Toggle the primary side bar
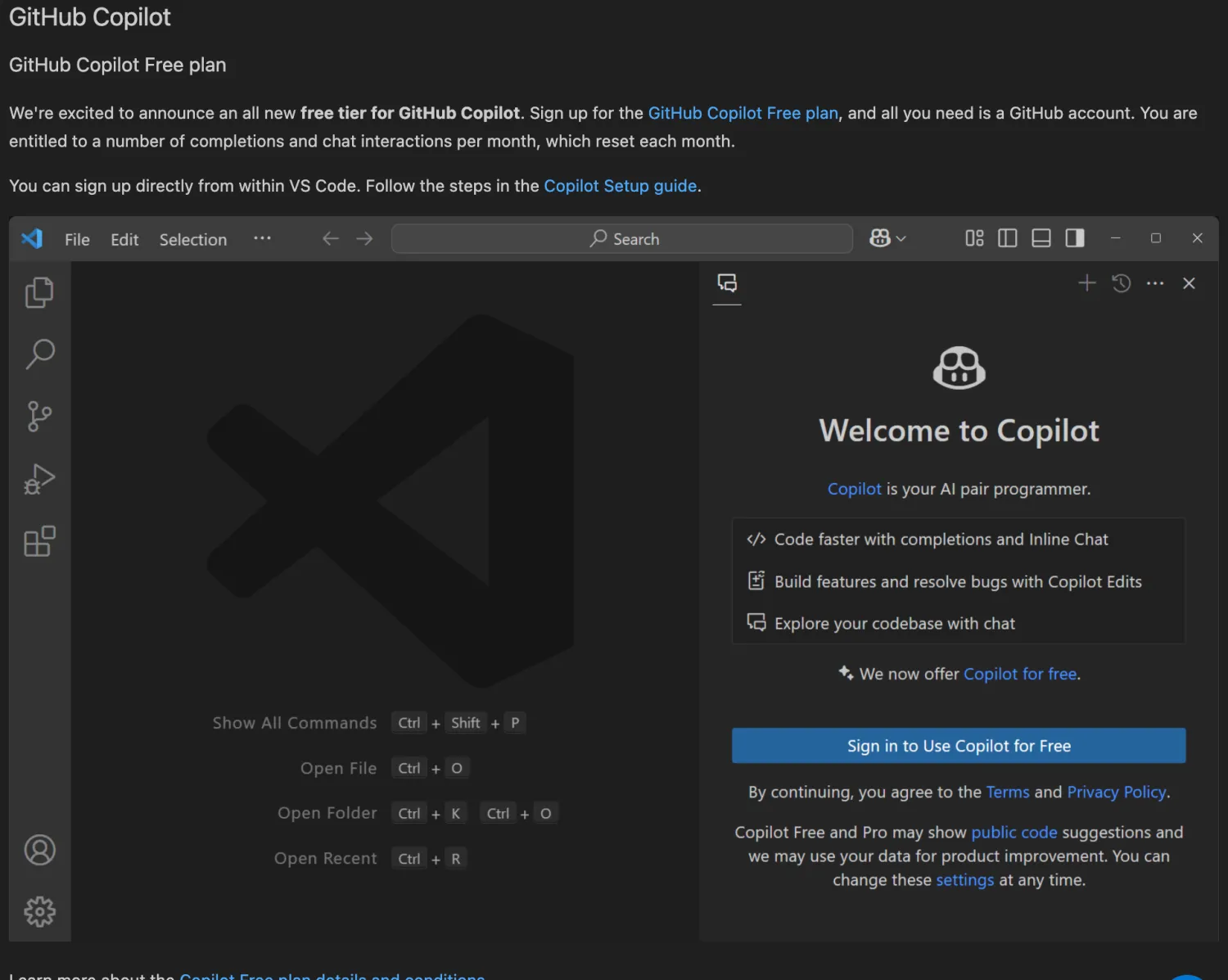This screenshot has width=1228, height=980. (1008, 238)
